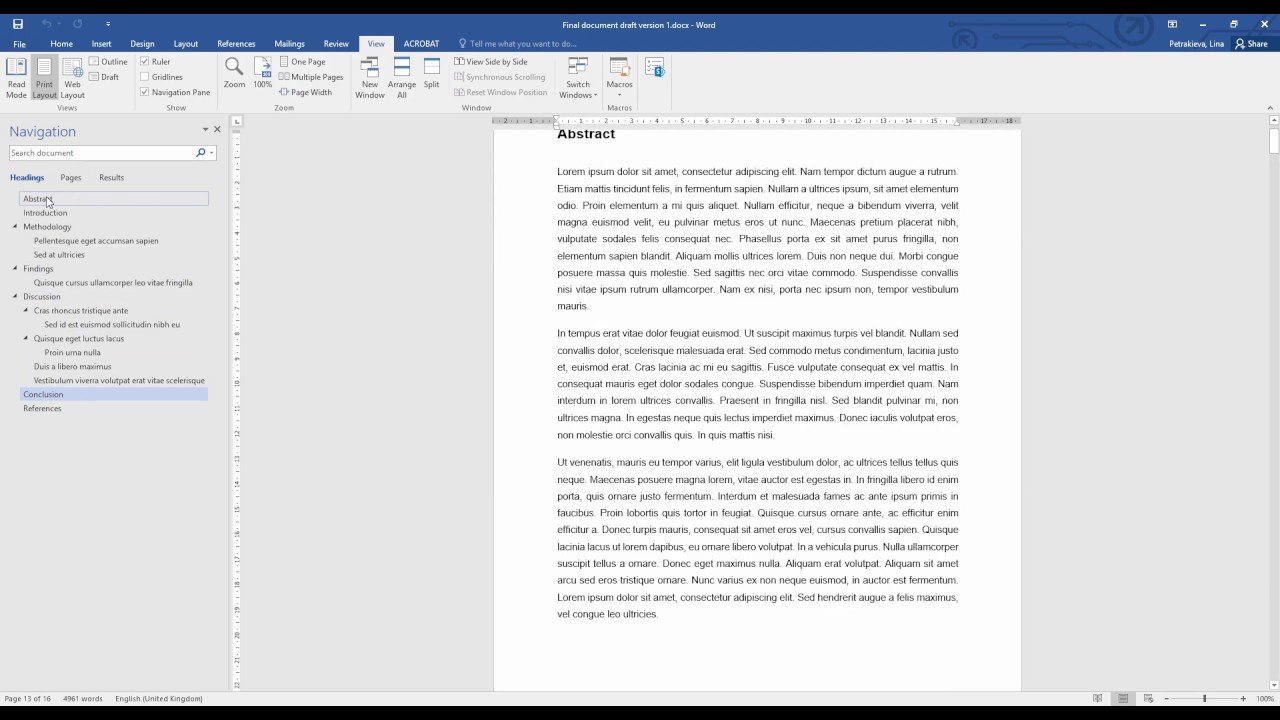Click the Save icon in the title bar
The width and height of the screenshot is (1280, 720).
[x=18, y=24]
